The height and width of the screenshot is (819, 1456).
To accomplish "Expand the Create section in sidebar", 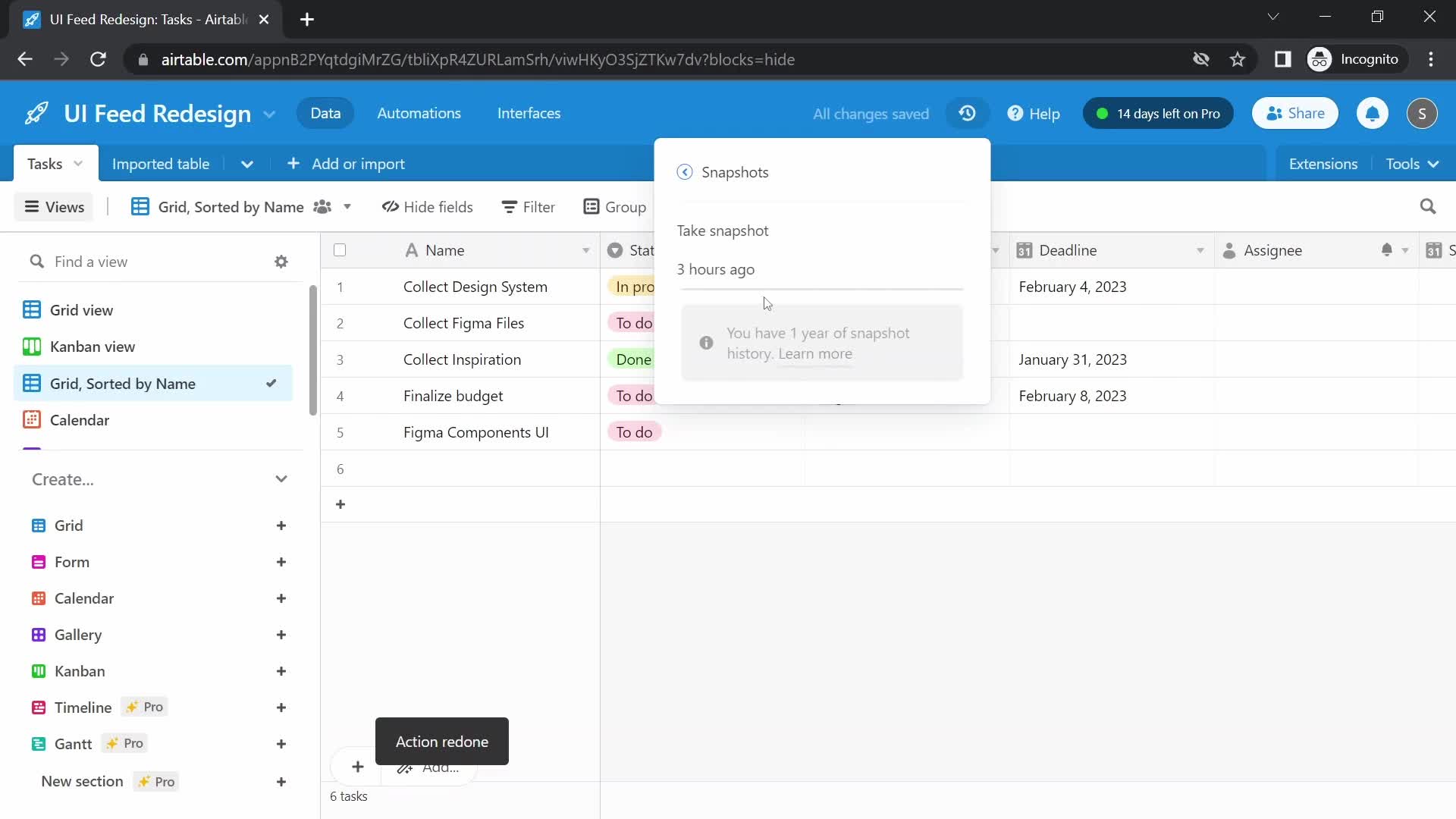I will pyautogui.click(x=282, y=478).
